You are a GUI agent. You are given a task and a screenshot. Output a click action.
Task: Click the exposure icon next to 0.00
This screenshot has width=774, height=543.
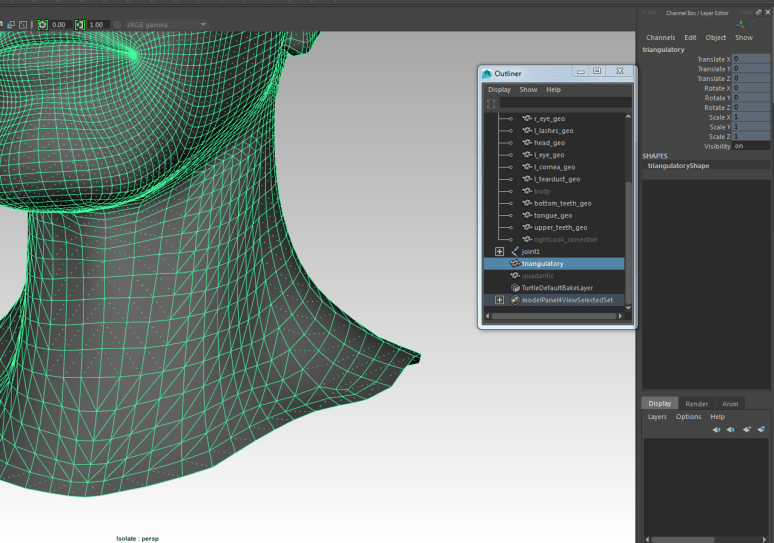coord(43,24)
